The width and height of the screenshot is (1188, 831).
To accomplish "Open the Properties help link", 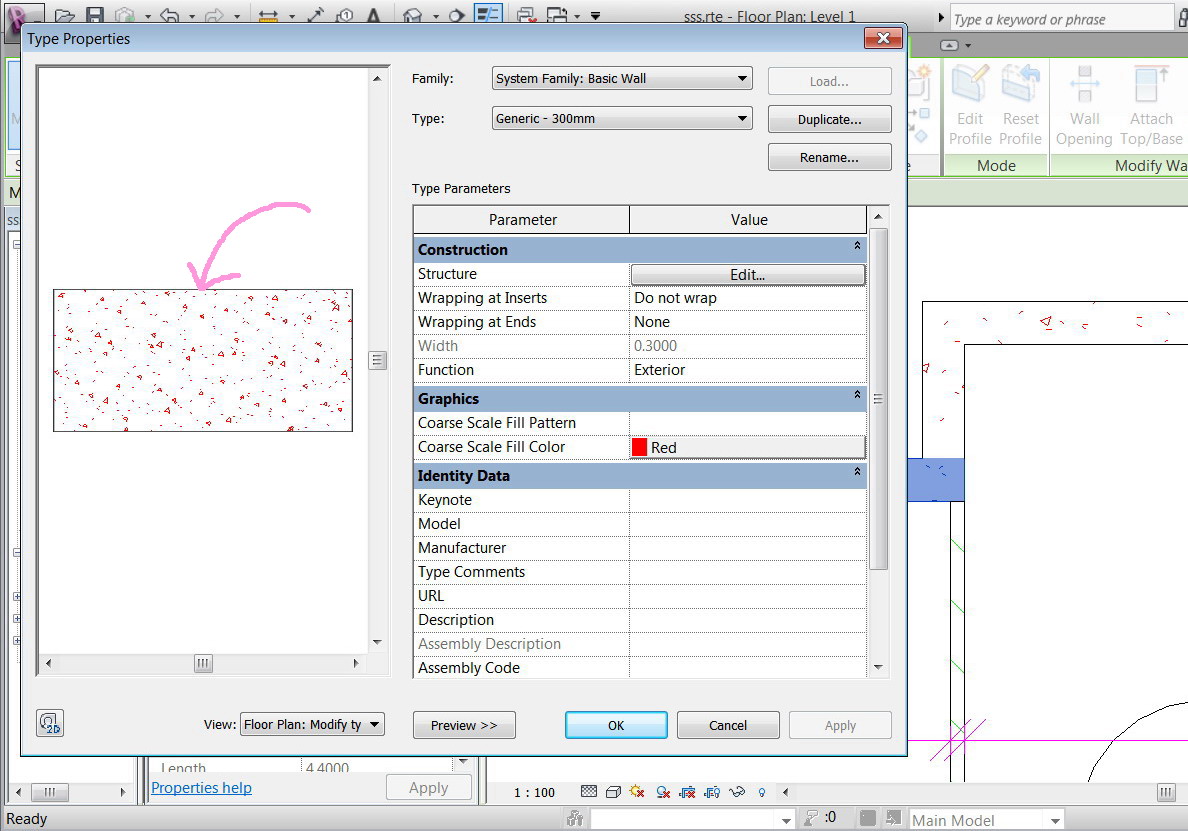I will [x=201, y=788].
